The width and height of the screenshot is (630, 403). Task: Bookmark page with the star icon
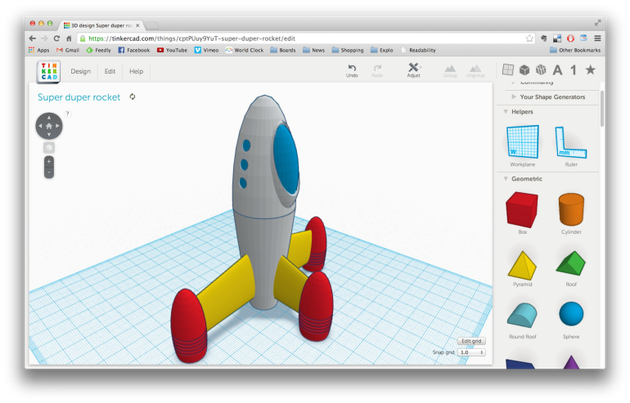(530, 39)
